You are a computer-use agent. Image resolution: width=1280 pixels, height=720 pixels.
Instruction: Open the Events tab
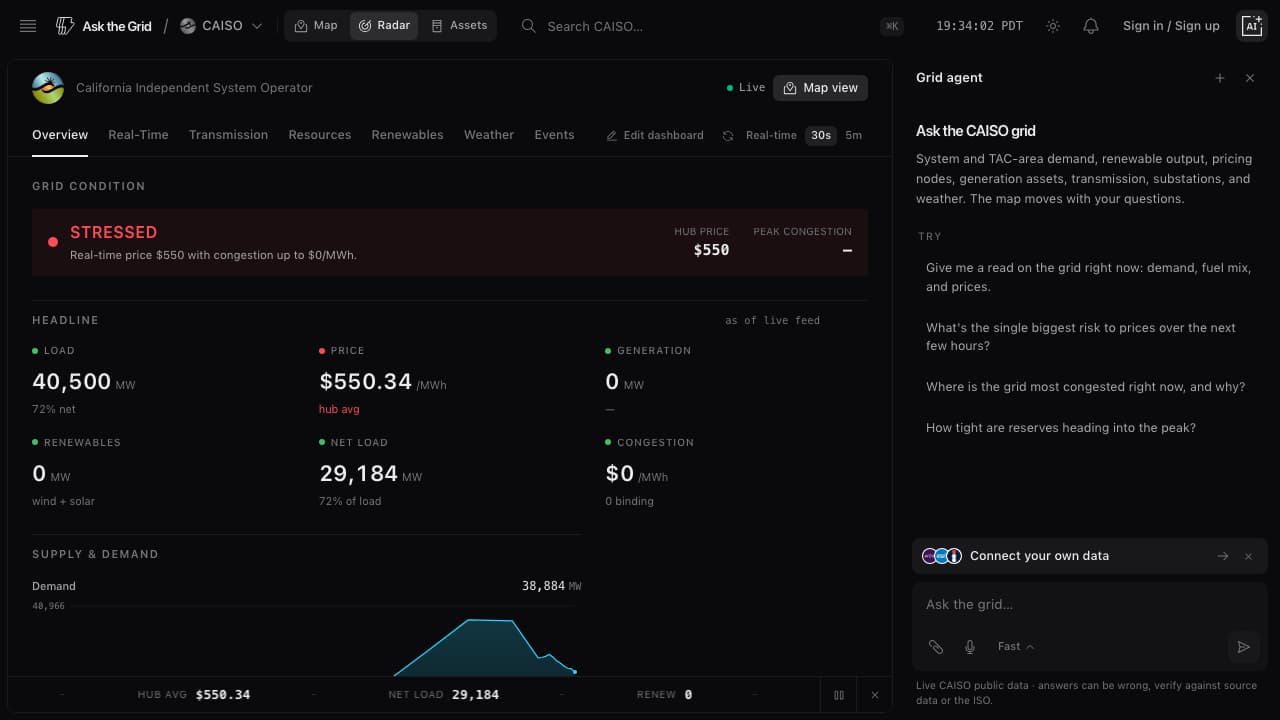tap(554, 135)
